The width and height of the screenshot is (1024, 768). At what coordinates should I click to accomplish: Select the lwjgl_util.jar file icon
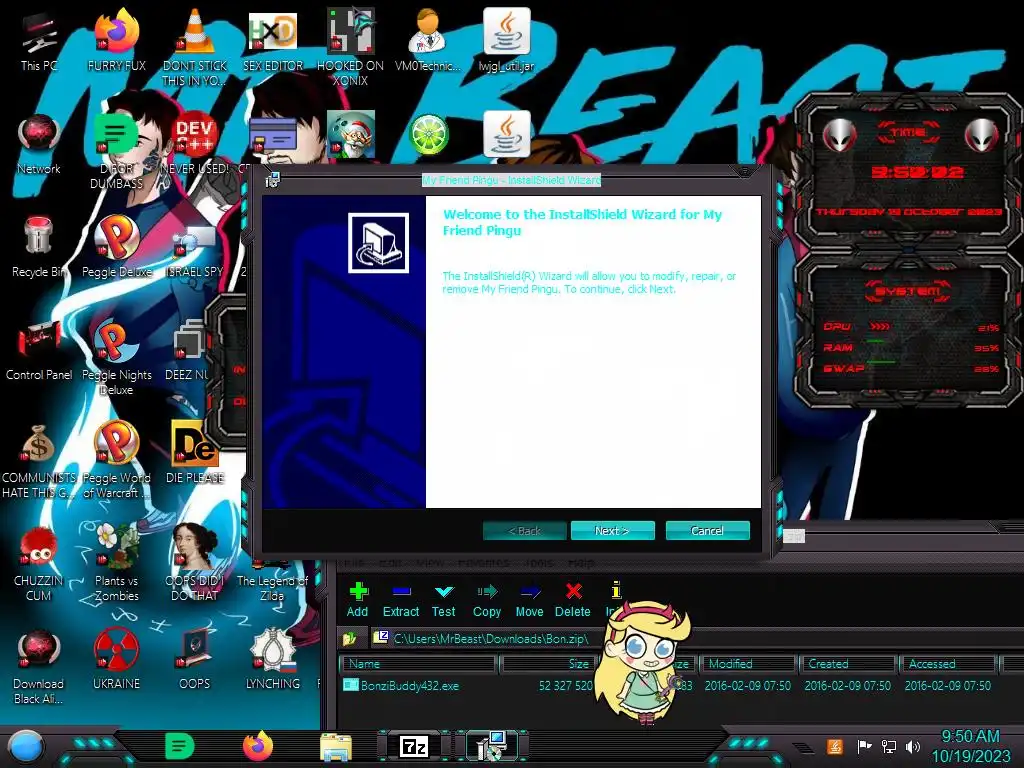pos(506,42)
